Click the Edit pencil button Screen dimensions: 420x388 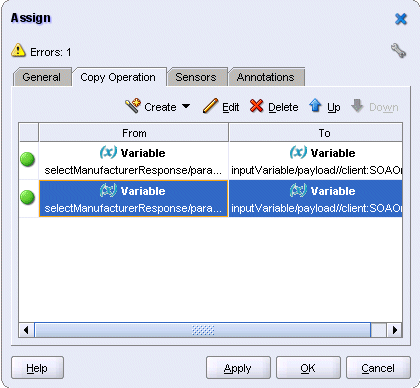221,106
